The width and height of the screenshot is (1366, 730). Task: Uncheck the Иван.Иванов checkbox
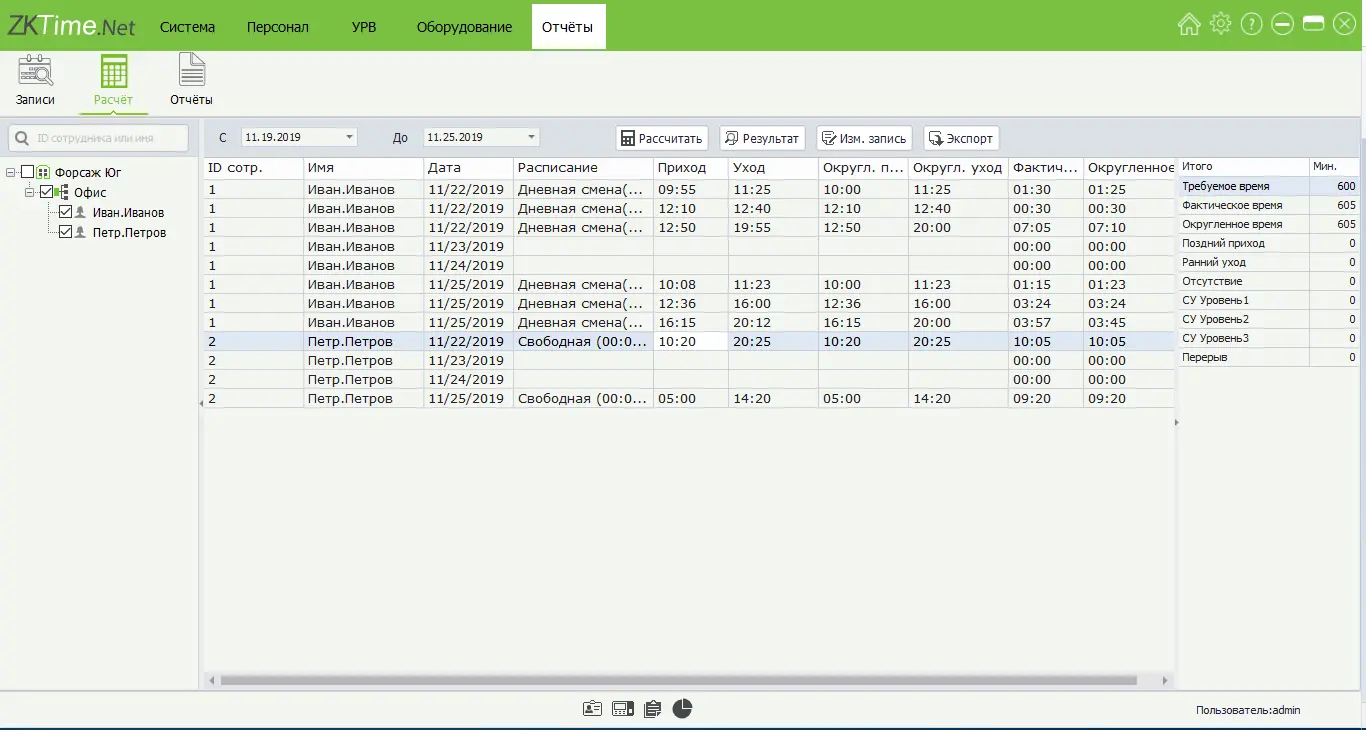(66, 213)
